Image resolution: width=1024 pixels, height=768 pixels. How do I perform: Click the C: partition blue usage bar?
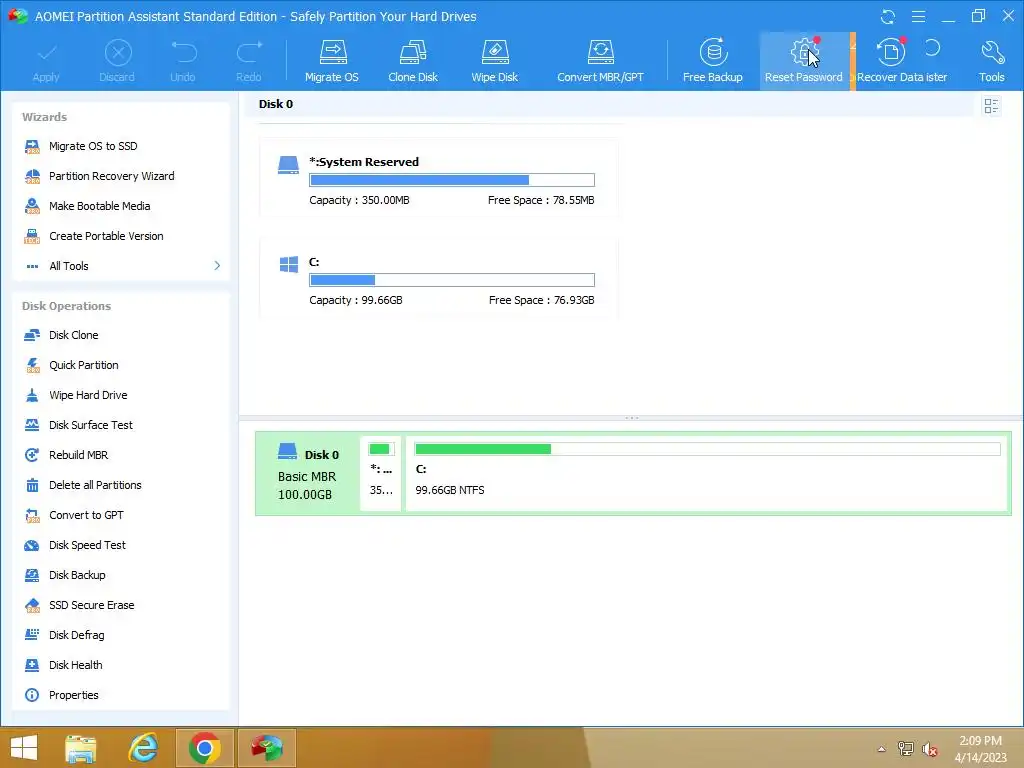pyautogui.click(x=452, y=280)
